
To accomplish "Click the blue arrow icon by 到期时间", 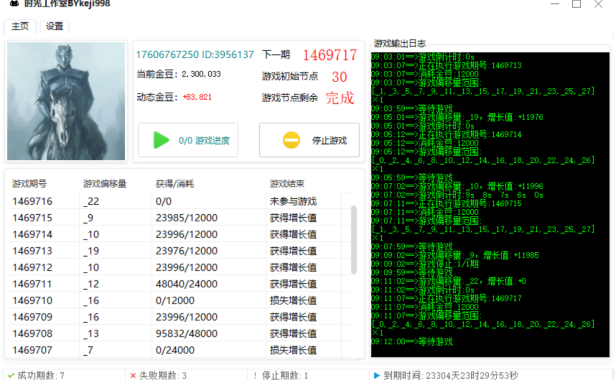I will (x=377, y=375).
